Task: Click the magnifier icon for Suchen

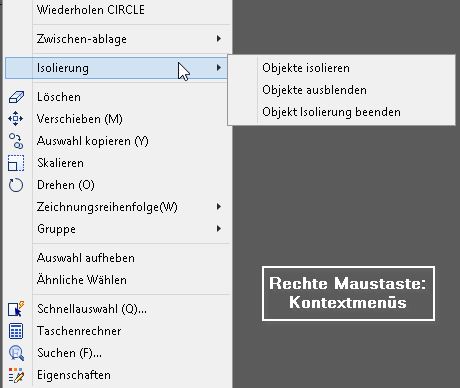Action: coord(16,353)
